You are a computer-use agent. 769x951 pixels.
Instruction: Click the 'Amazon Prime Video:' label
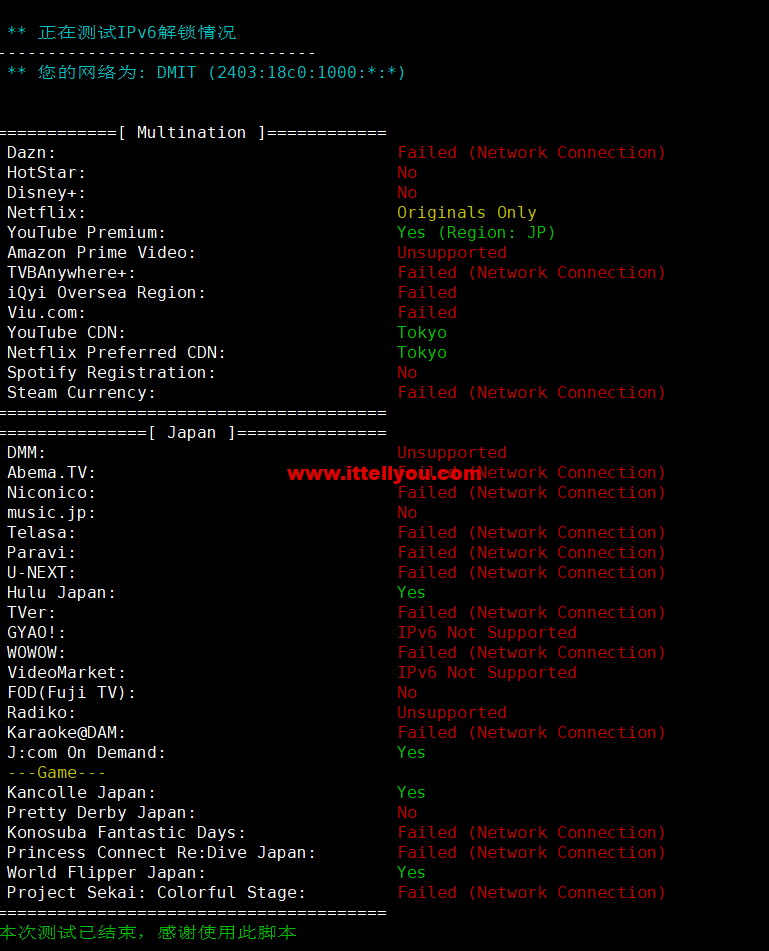101,252
